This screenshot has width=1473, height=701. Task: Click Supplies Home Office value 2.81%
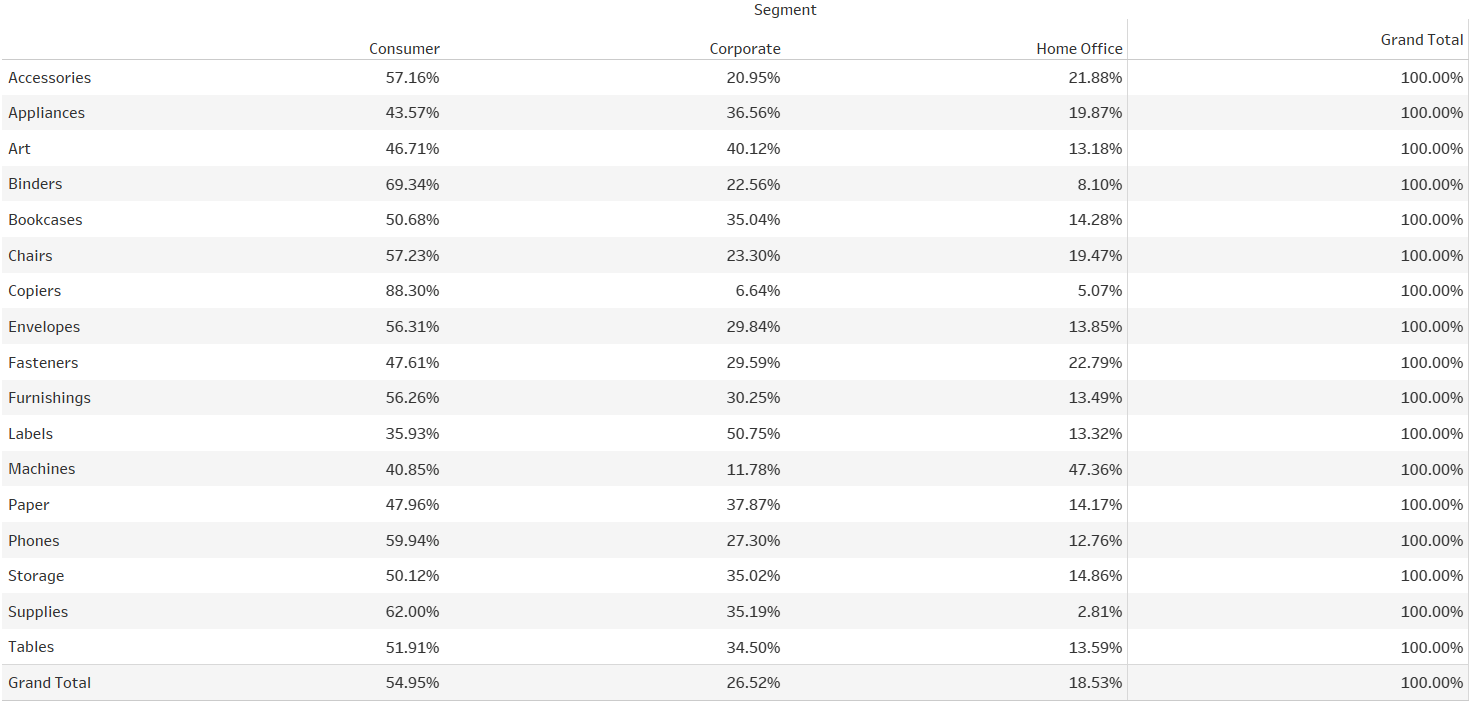point(1099,612)
